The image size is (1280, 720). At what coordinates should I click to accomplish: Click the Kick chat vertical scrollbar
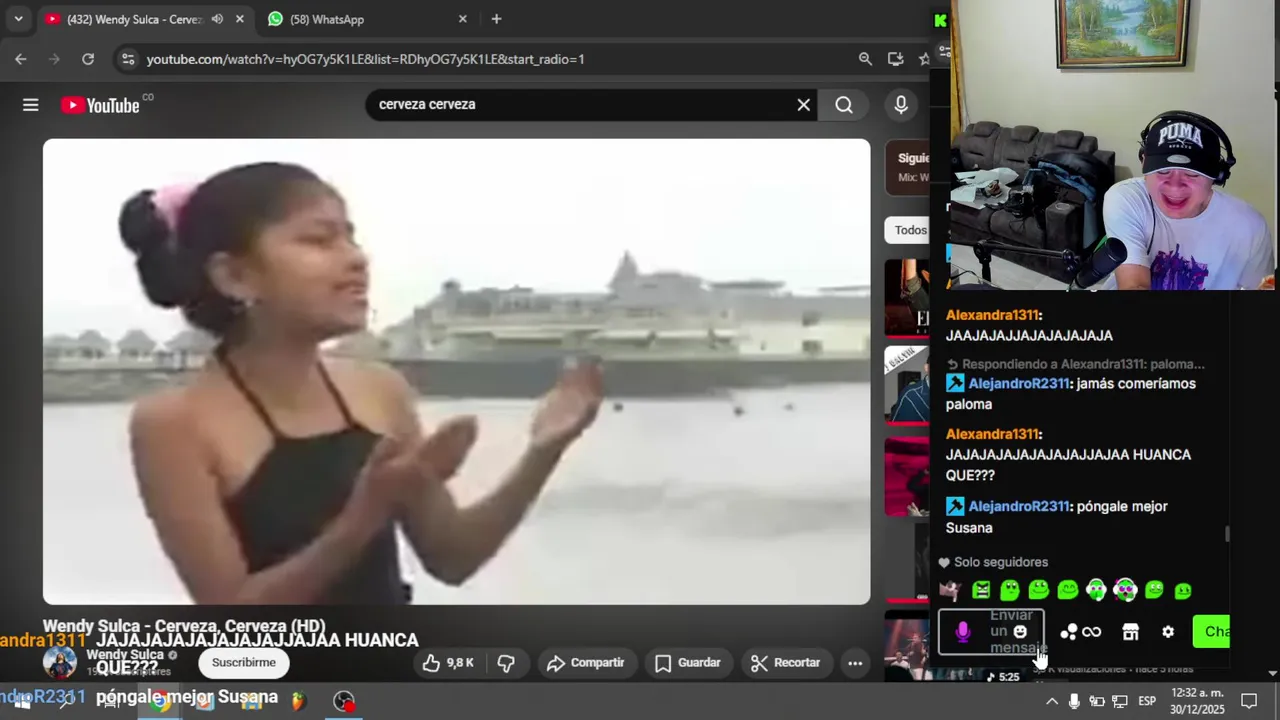pyautogui.click(x=1227, y=533)
